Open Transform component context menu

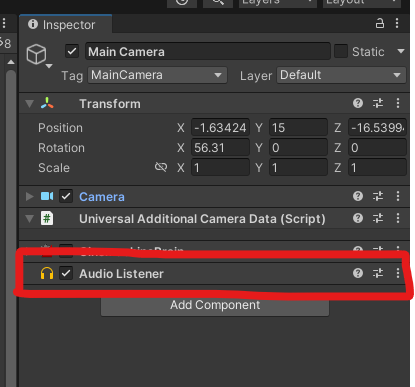(398, 103)
